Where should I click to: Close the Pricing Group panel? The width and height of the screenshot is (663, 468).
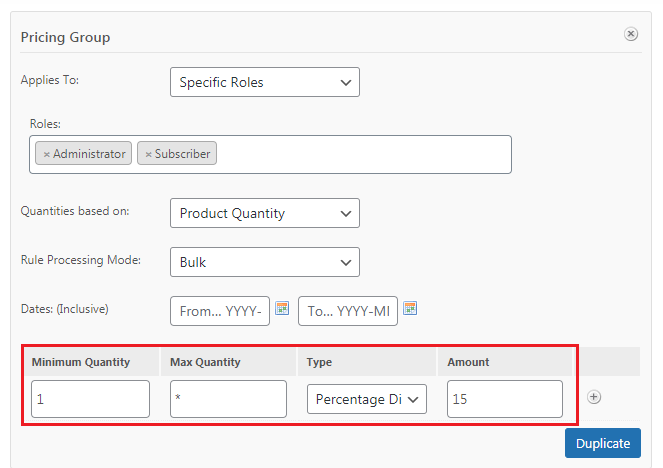tap(630, 34)
